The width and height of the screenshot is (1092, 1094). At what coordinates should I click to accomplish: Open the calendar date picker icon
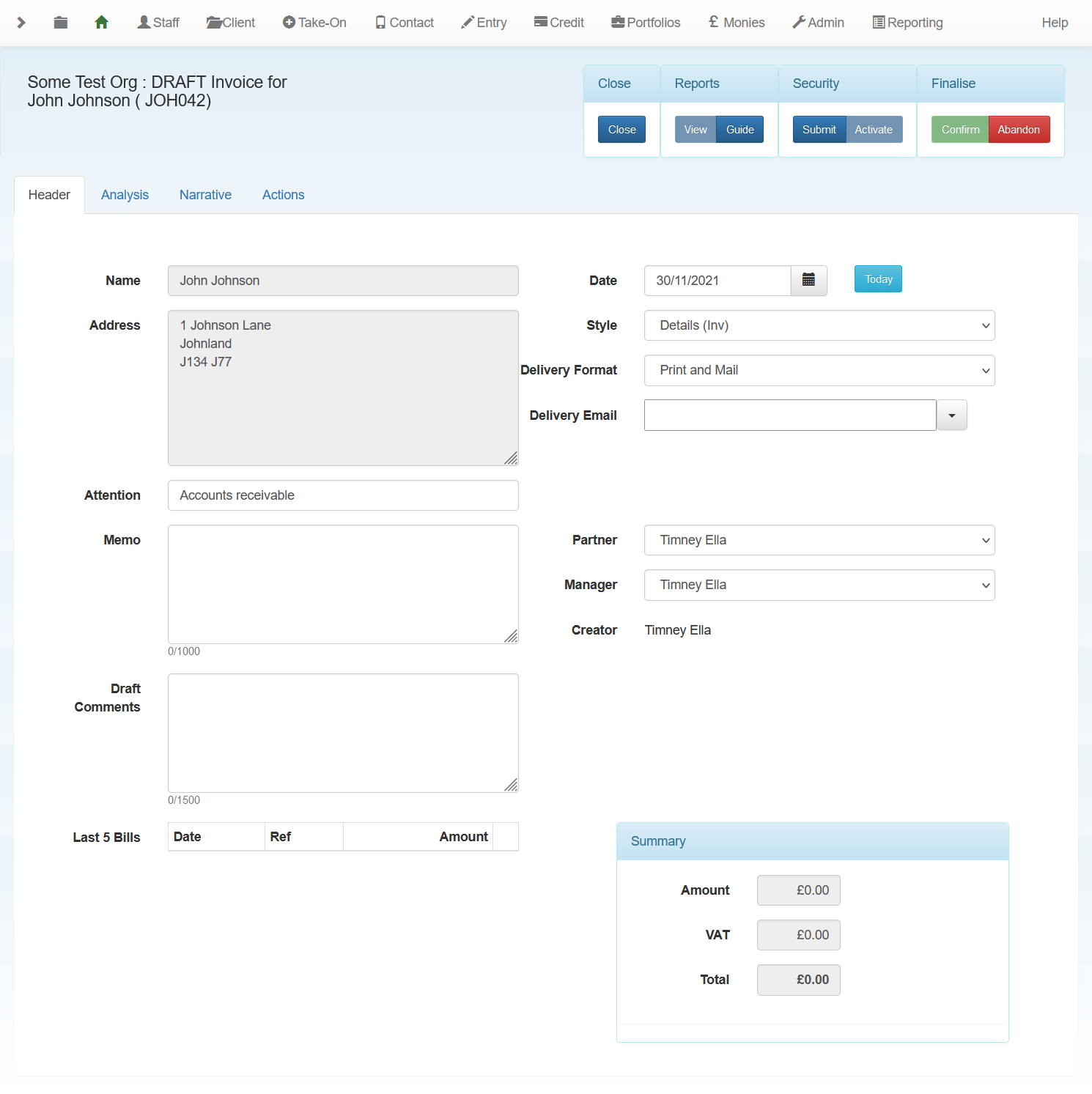(808, 281)
